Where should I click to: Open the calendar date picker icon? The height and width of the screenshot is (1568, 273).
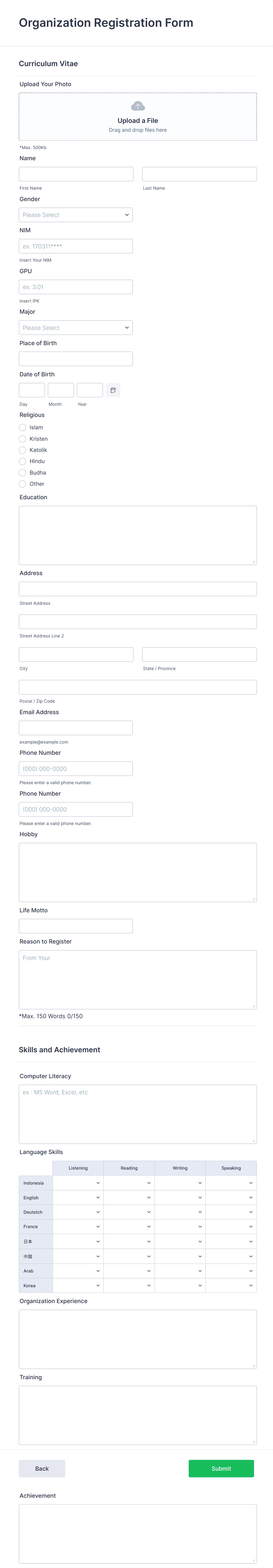114,390
